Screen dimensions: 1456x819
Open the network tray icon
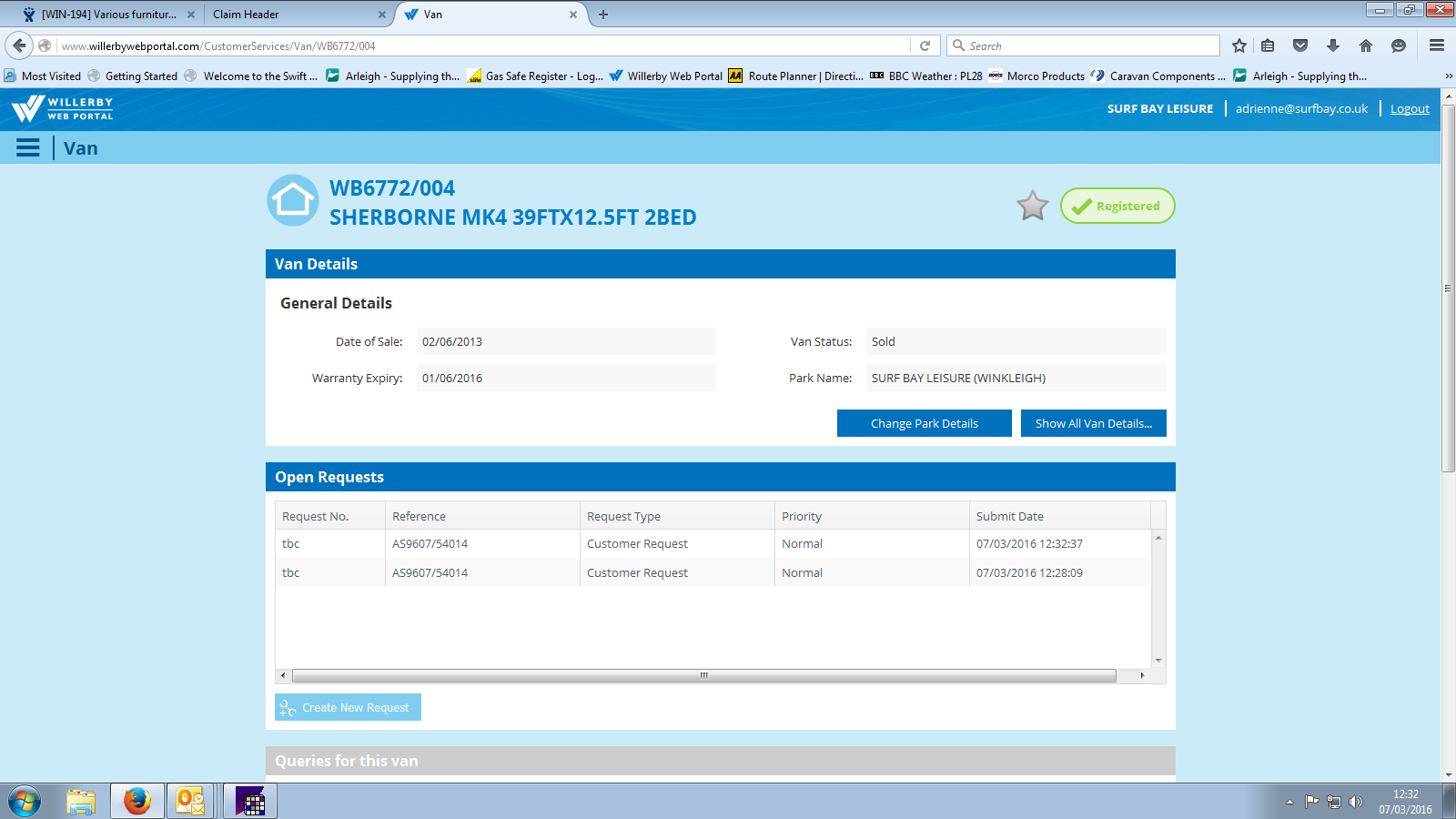point(1334,802)
